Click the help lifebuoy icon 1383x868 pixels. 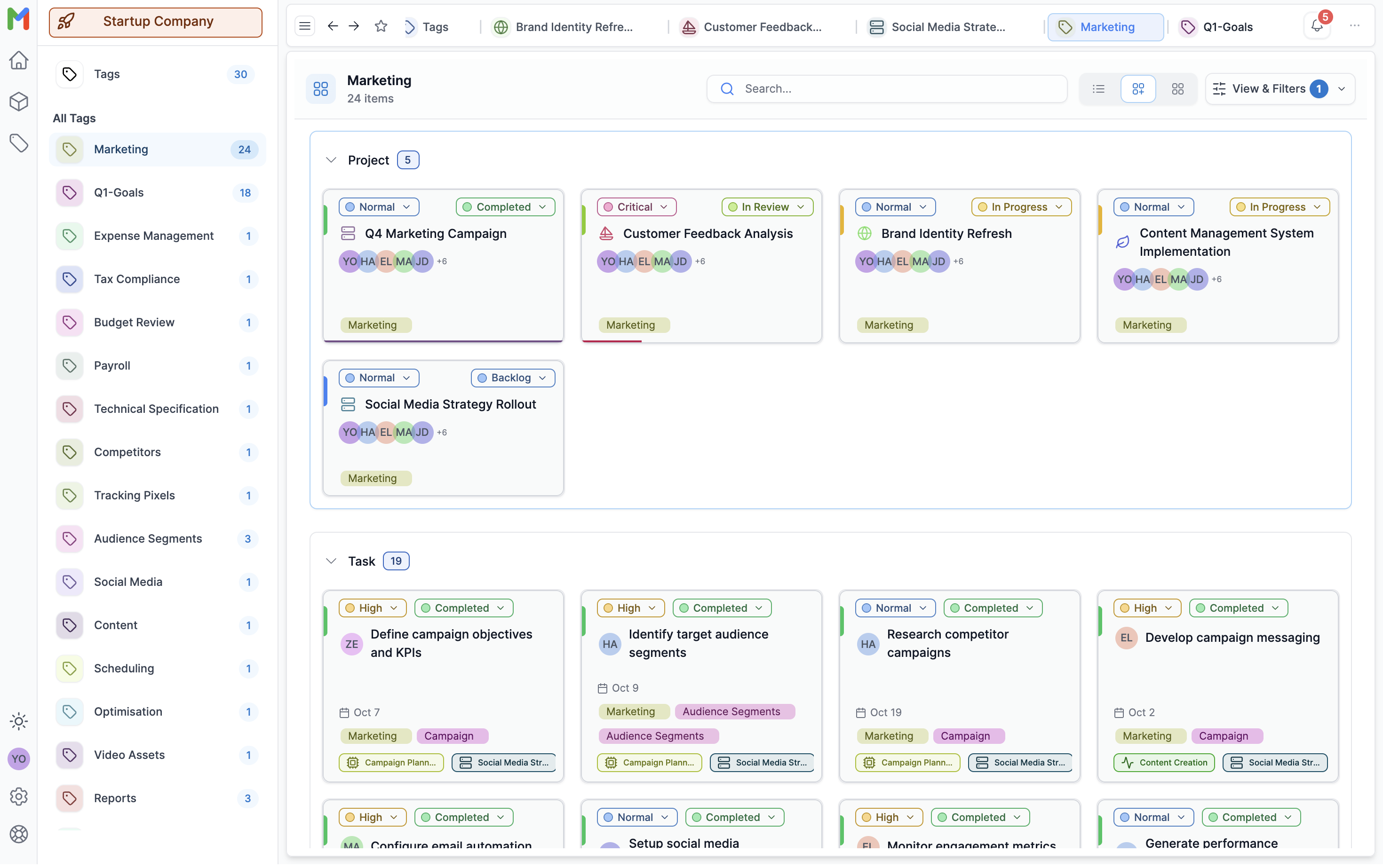point(18,834)
